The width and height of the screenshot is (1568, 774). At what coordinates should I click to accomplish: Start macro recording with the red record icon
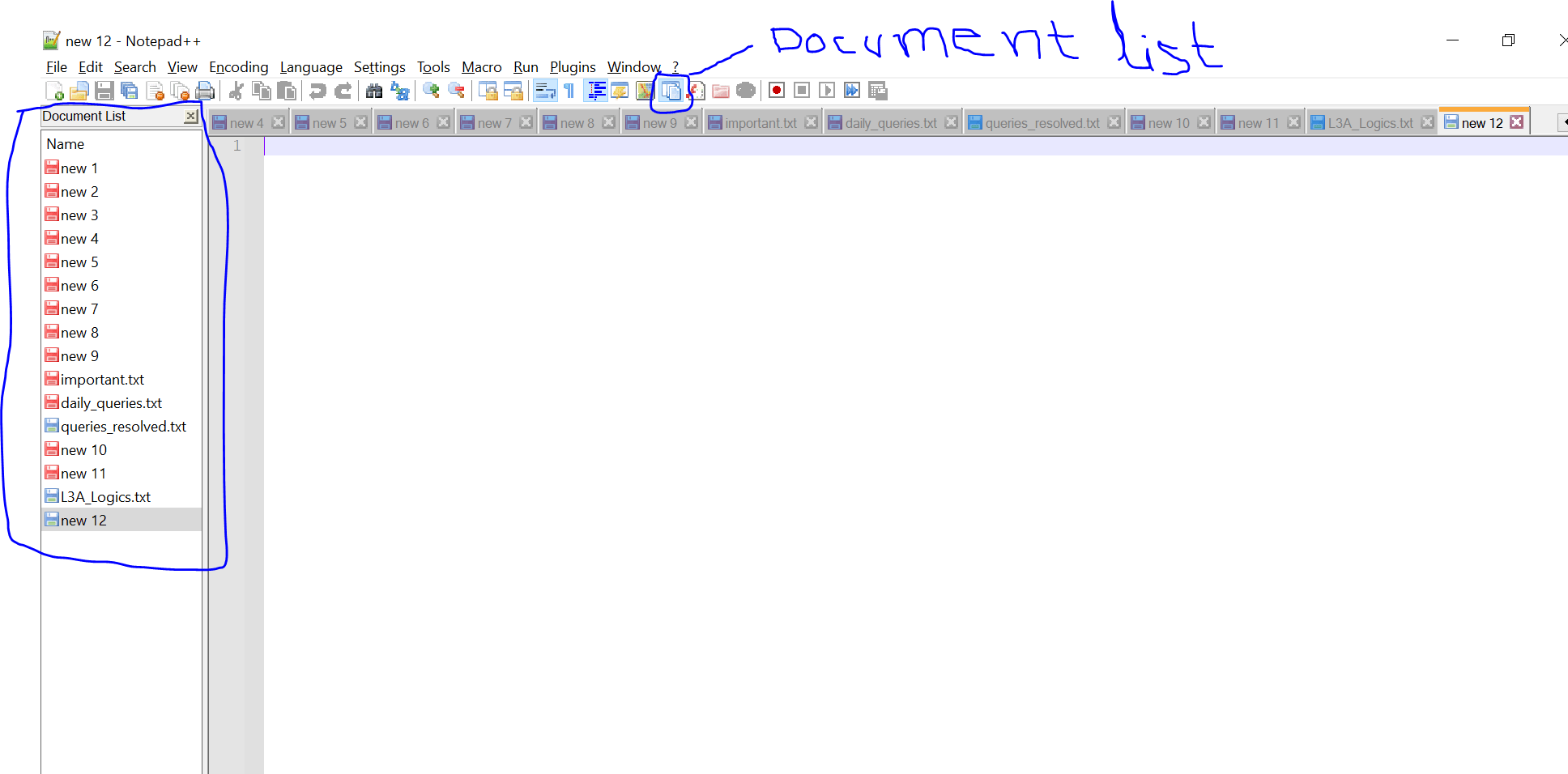[776, 91]
